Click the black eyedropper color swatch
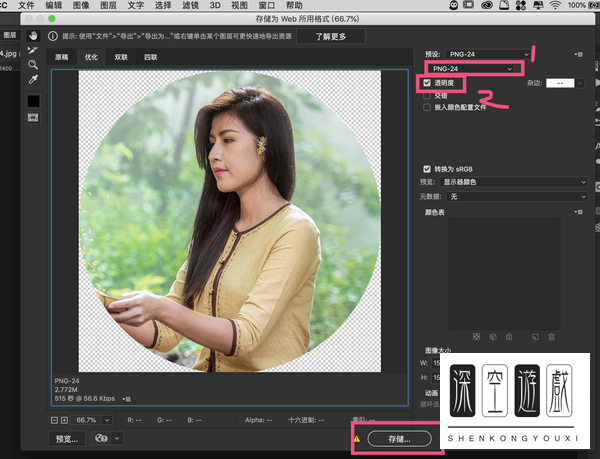600x459 pixels. [x=33, y=101]
